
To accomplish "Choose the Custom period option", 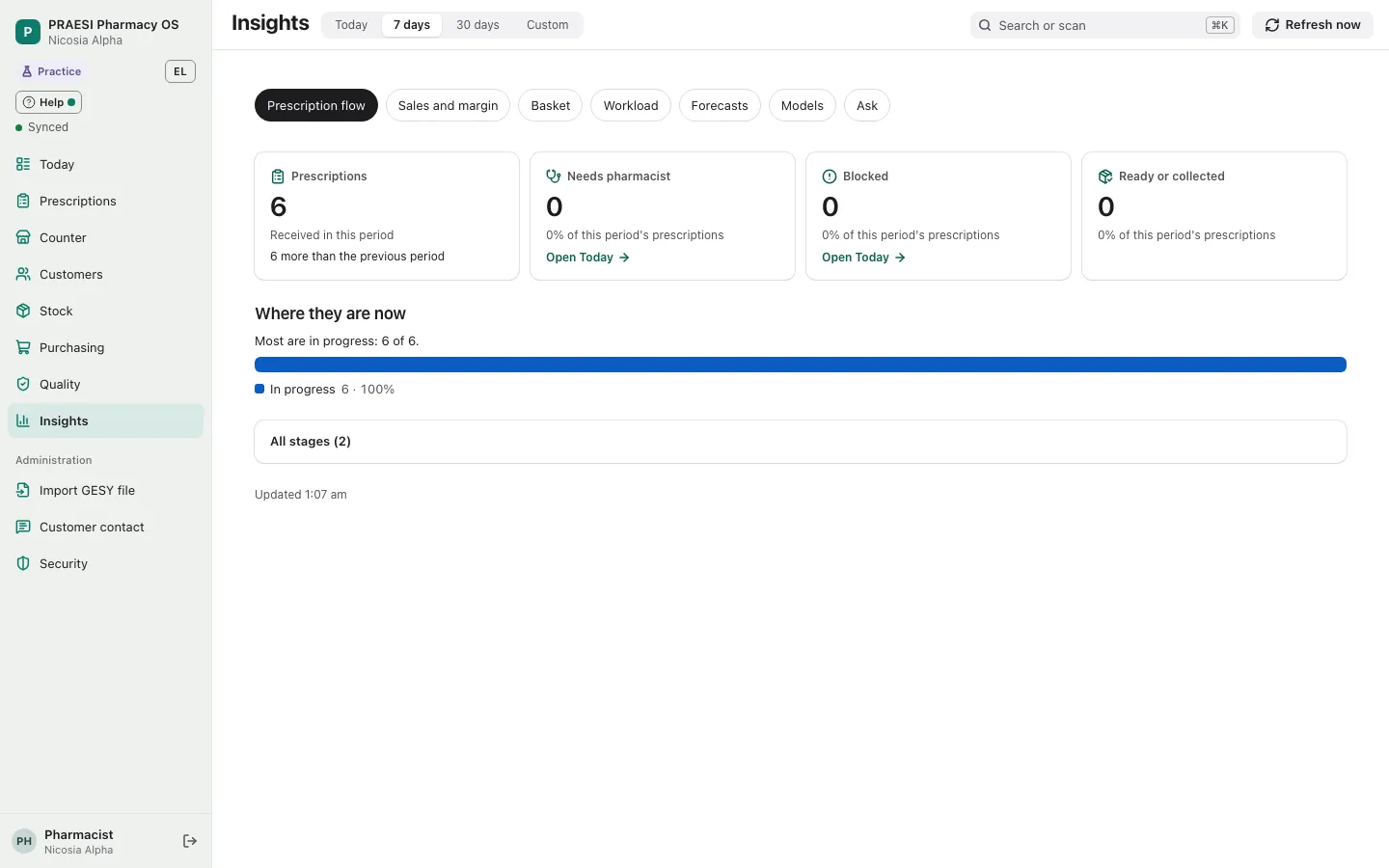I will pos(547,25).
